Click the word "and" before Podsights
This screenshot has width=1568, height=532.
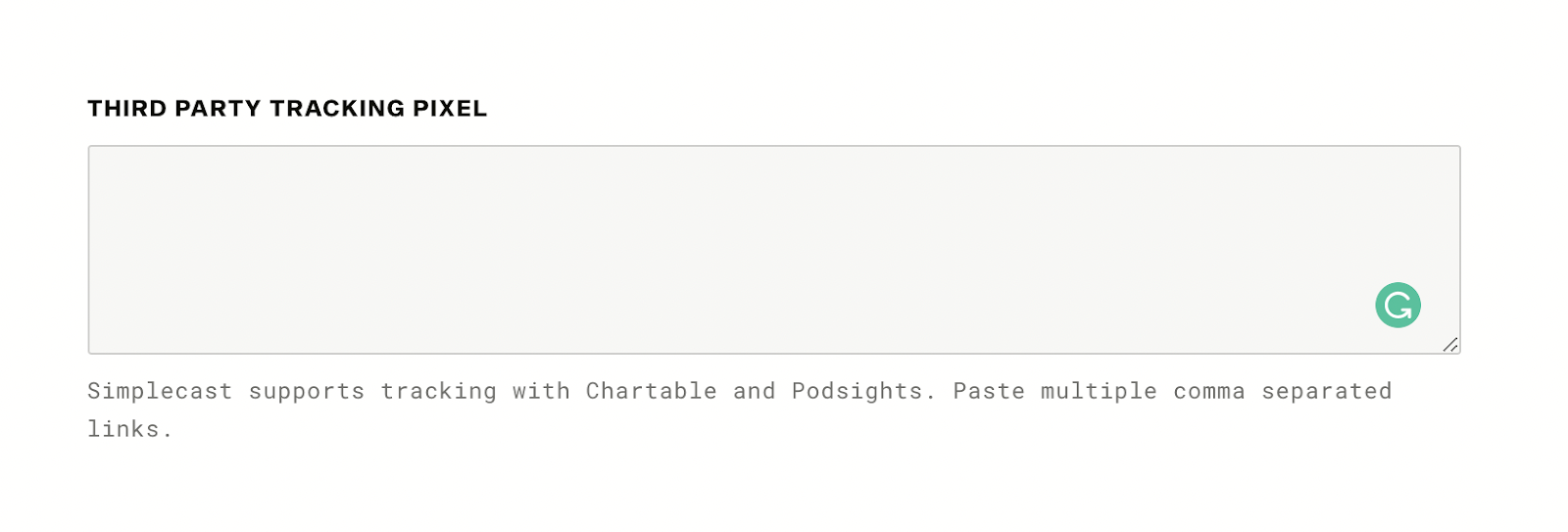(x=754, y=391)
